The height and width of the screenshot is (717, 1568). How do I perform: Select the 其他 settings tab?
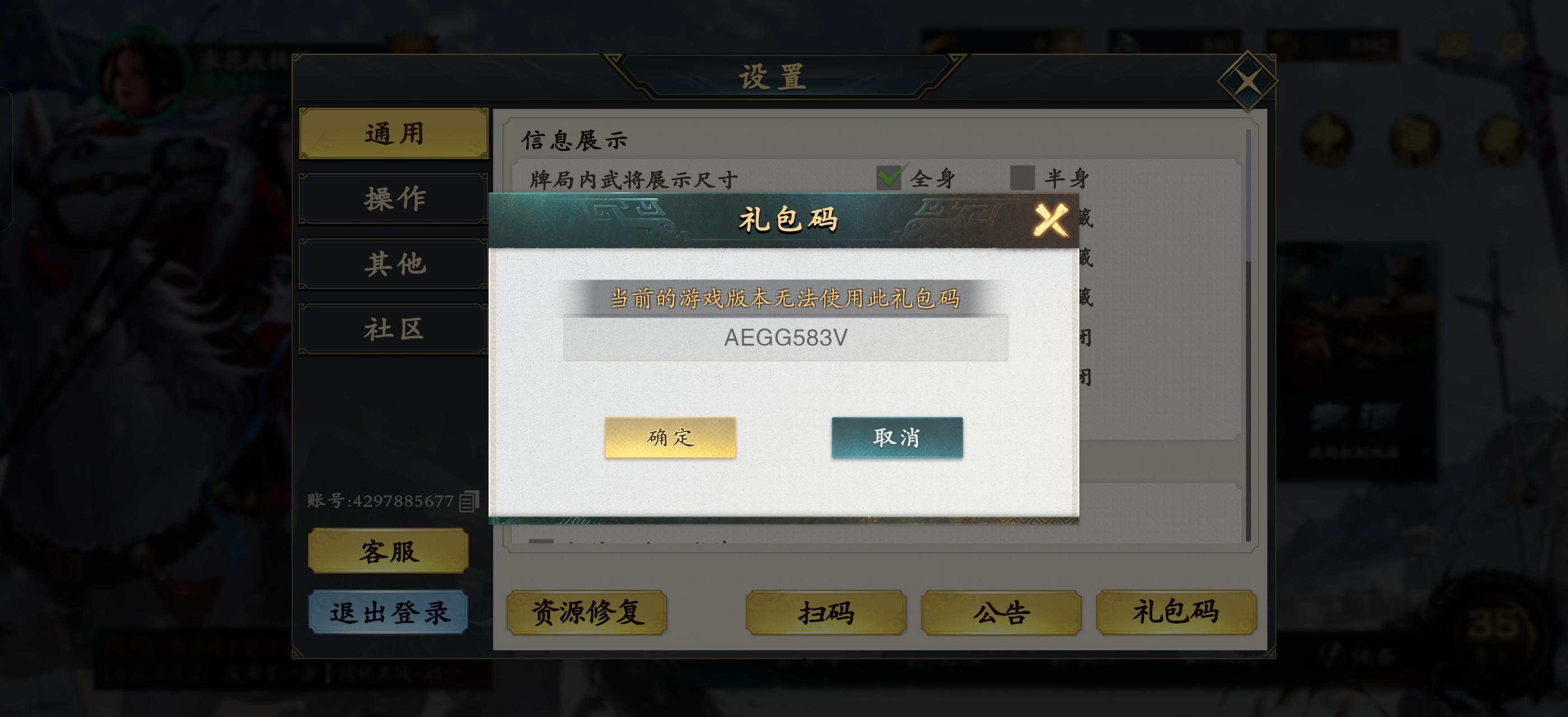coord(394,263)
